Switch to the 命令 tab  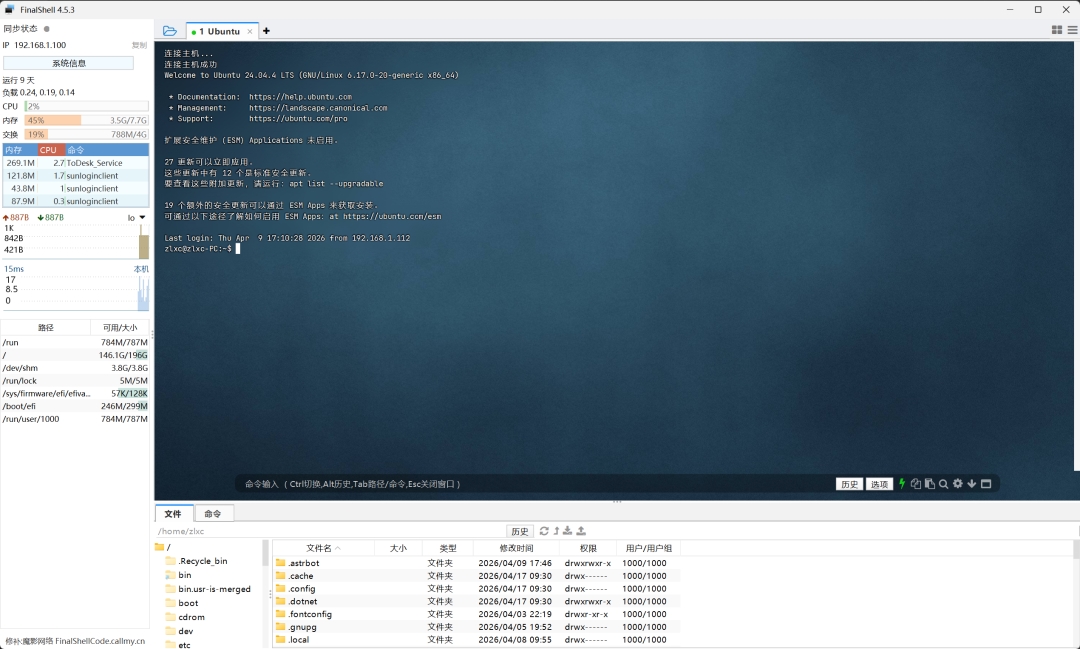pos(213,513)
